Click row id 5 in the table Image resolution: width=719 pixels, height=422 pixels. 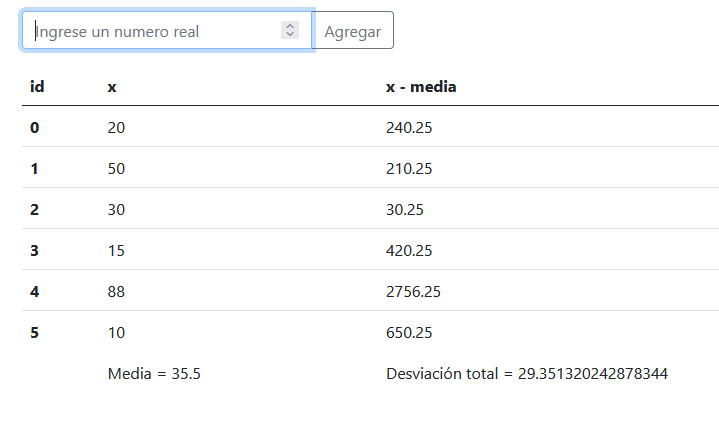pyautogui.click(x=35, y=333)
